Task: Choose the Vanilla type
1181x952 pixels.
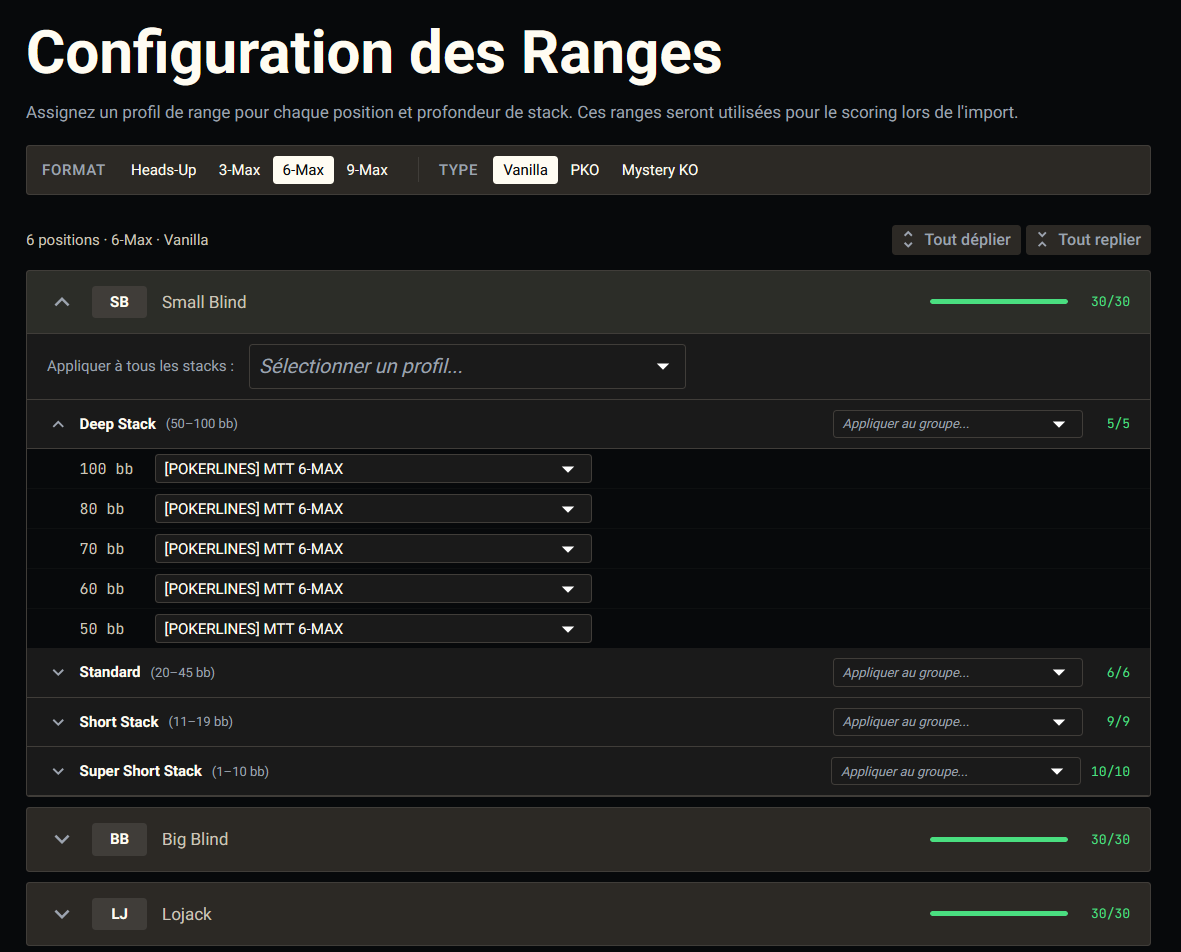Action: click(x=525, y=170)
